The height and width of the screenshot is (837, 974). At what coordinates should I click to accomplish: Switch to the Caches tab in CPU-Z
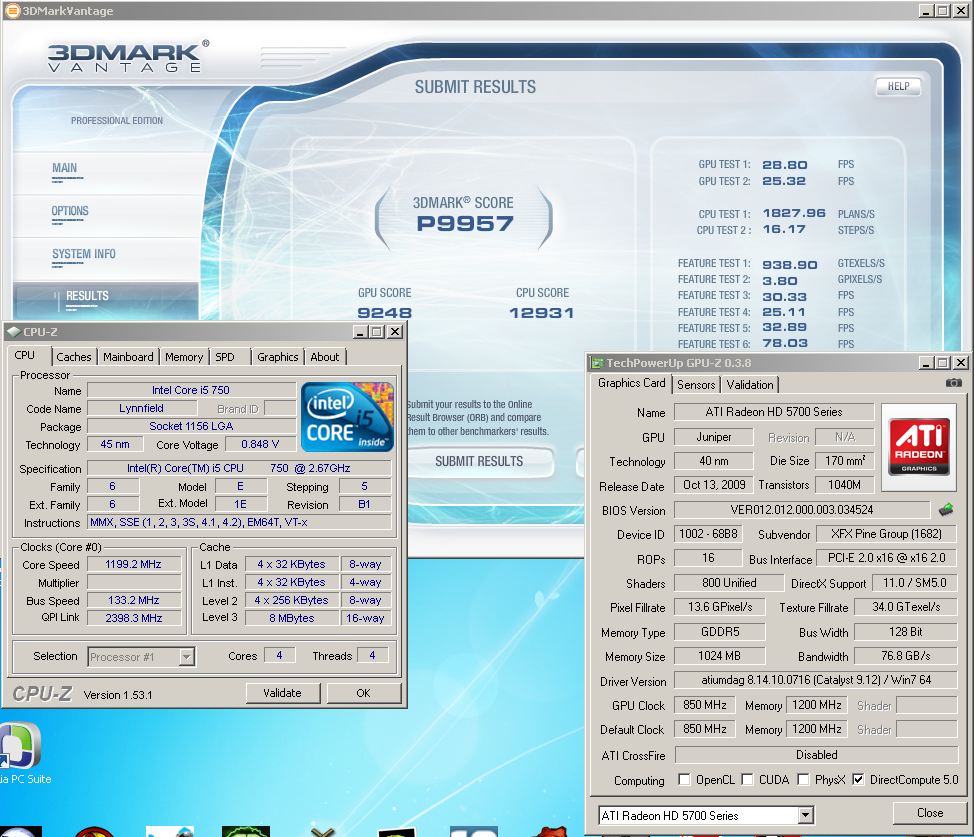pos(73,357)
